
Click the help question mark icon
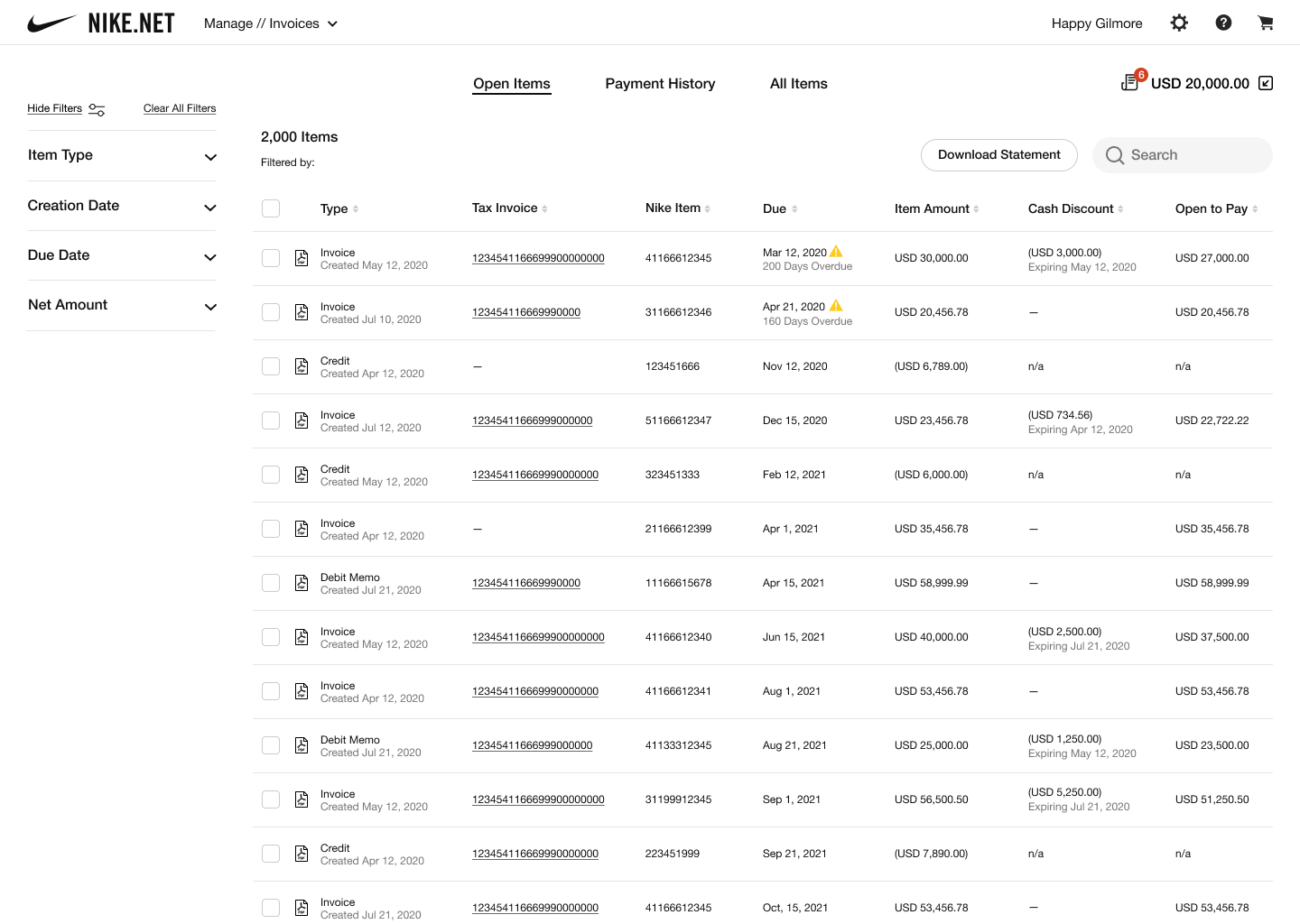click(x=1223, y=23)
